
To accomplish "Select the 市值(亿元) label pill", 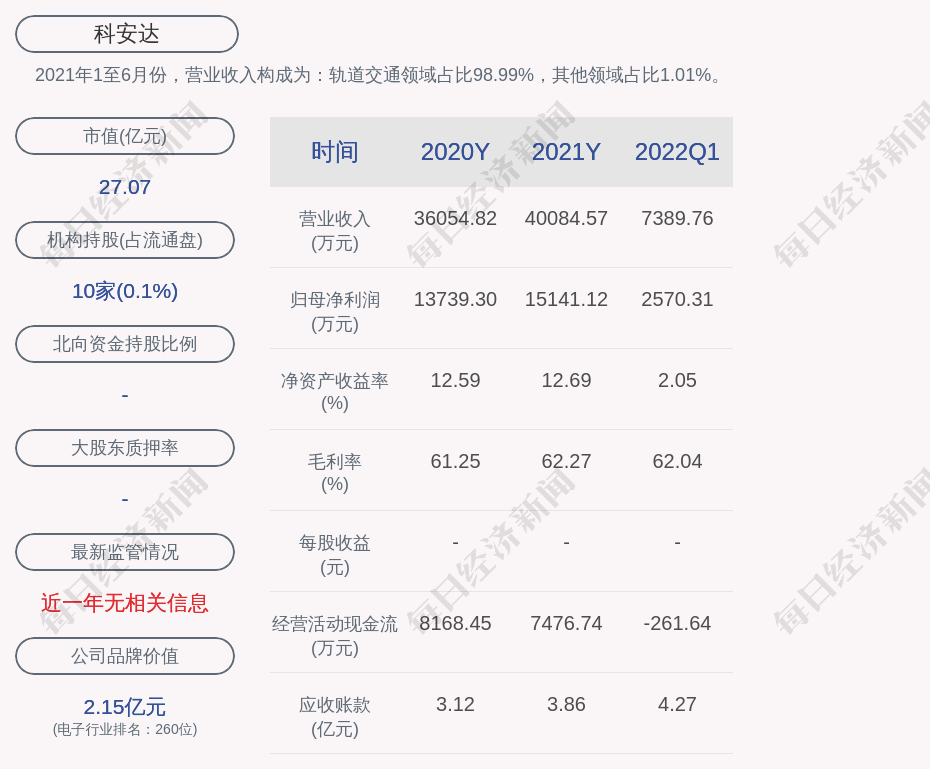I will (125, 136).
